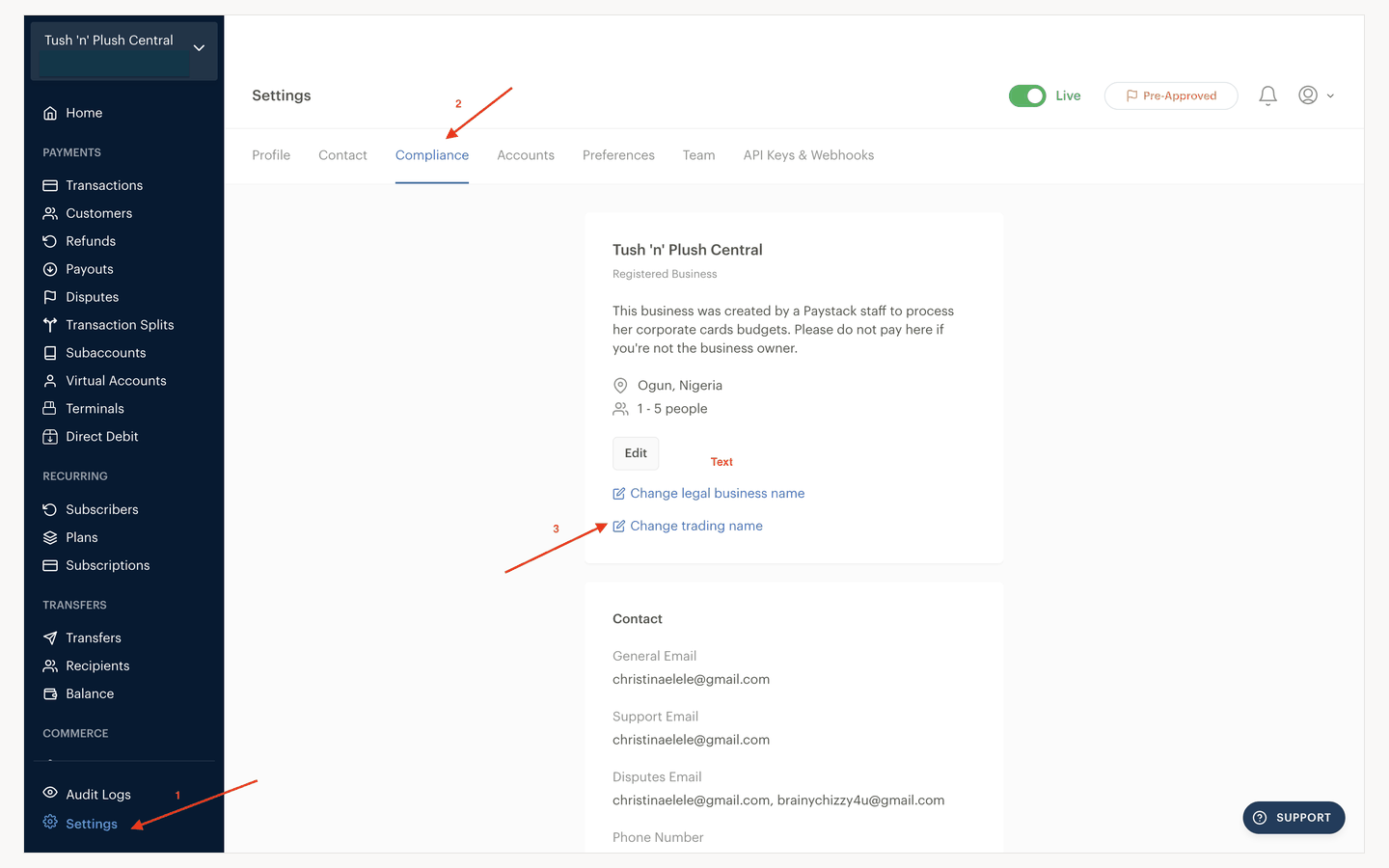
Task: Open Transaction Splits page
Action: point(120,325)
